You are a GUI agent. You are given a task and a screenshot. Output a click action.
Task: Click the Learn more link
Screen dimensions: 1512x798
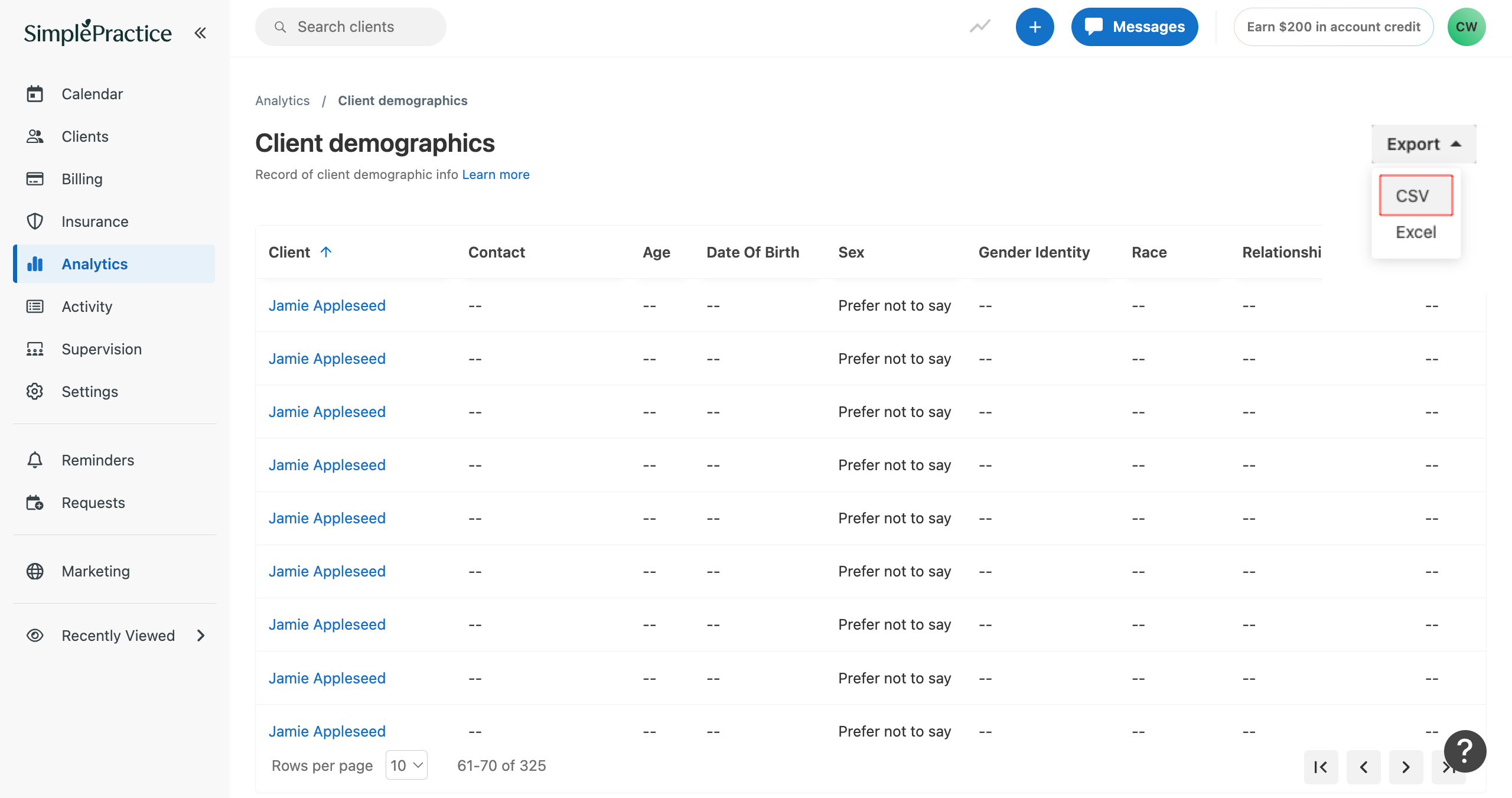pos(496,174)
